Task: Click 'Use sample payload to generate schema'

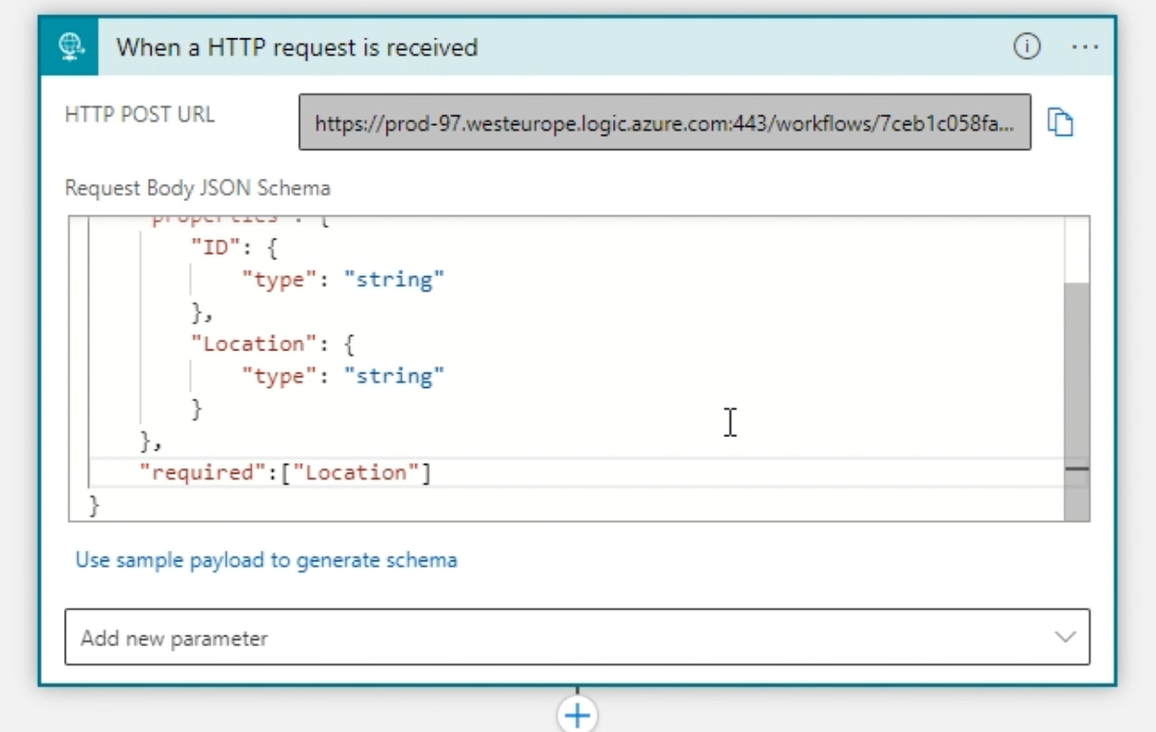Action: (x=266, y=560)
